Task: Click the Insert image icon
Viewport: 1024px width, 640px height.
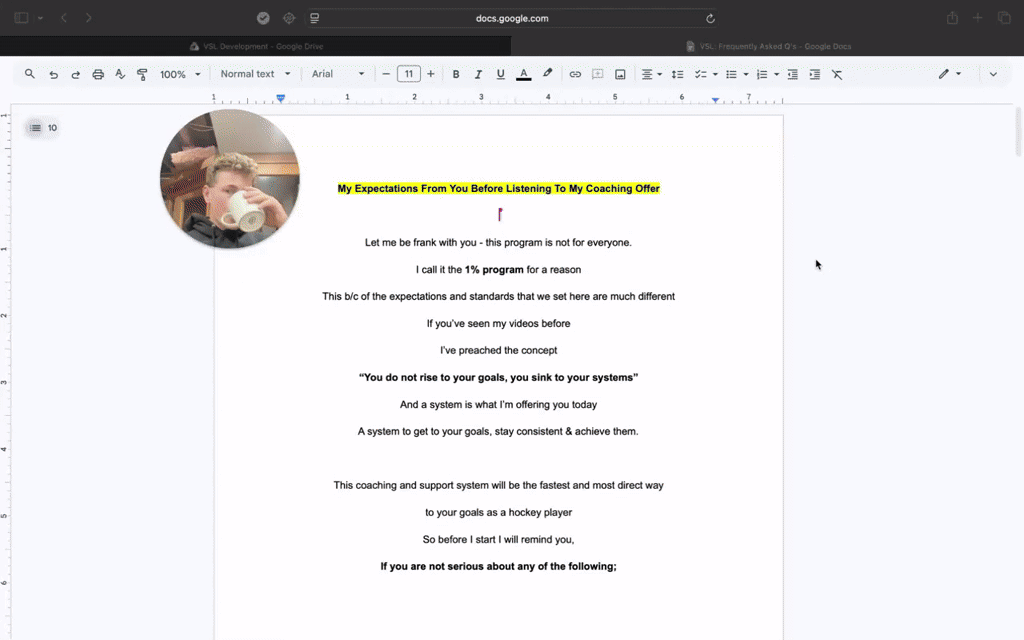Action: pos(620,74)
